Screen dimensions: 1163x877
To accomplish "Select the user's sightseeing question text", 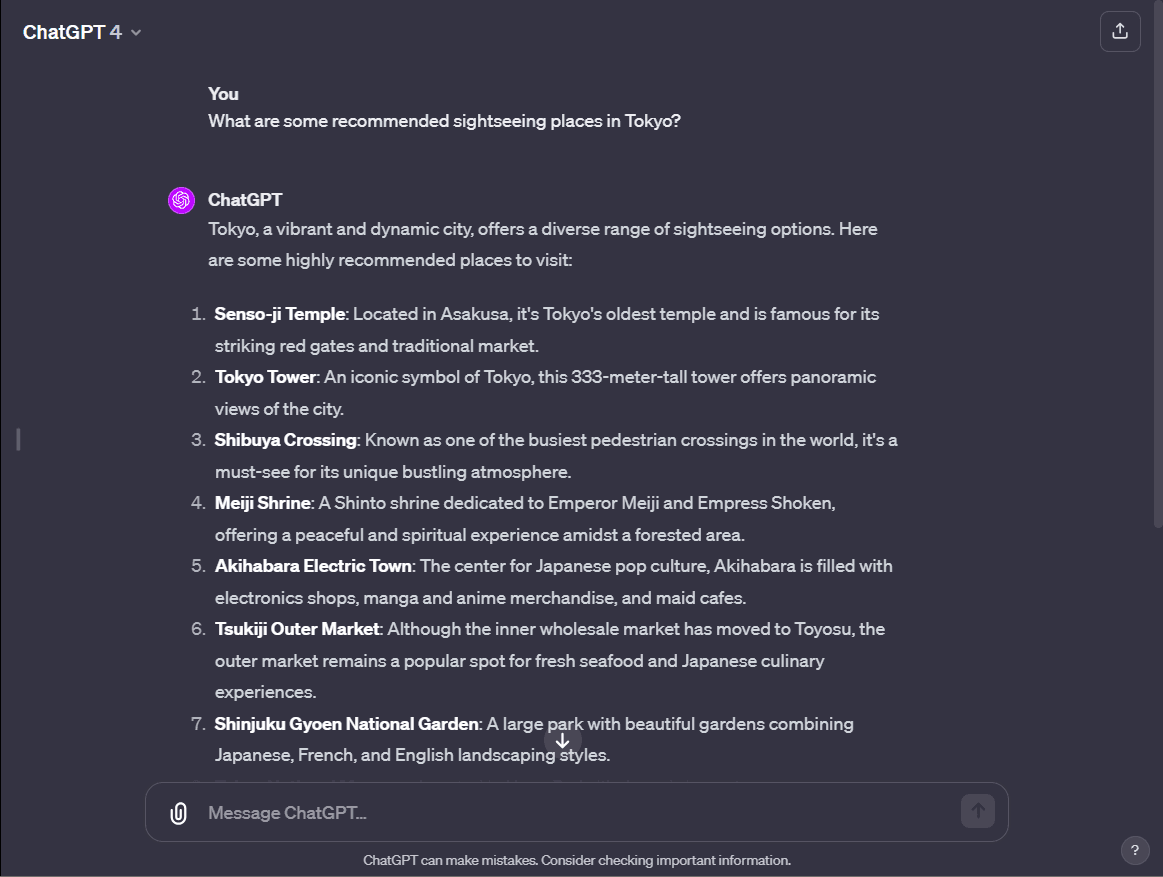I will (443, 120).
